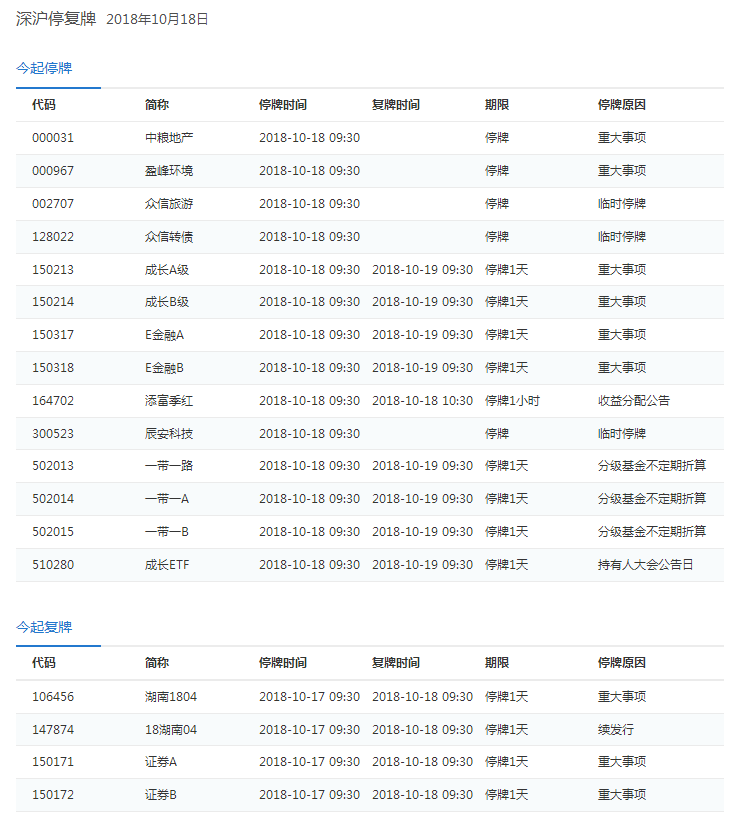The height and width of the screenshot is (822, 739).
Task: Click stock code 000031
Action: click(53, 138)
